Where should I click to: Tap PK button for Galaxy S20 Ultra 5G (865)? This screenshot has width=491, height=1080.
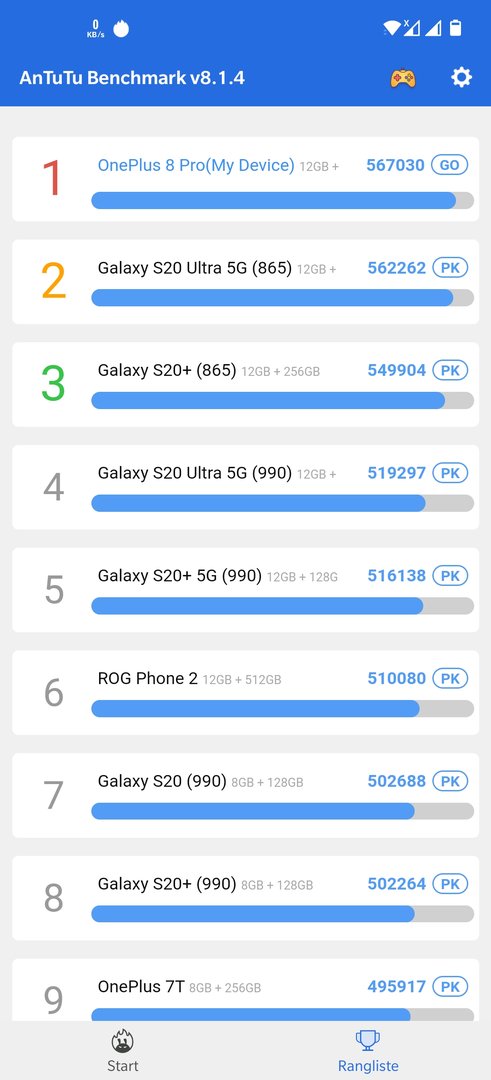[450, 268]
